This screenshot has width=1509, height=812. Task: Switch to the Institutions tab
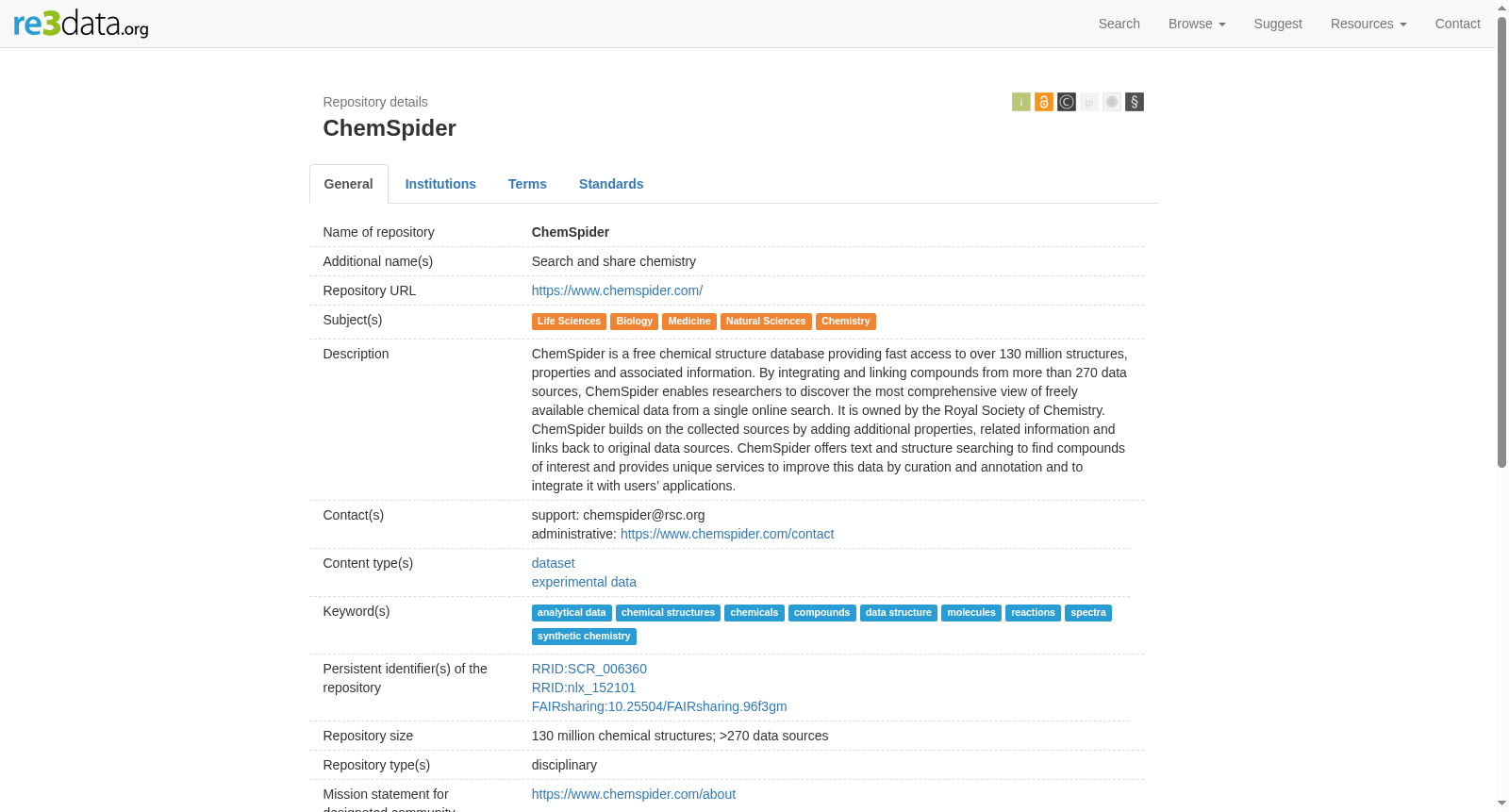click(440, 184)
